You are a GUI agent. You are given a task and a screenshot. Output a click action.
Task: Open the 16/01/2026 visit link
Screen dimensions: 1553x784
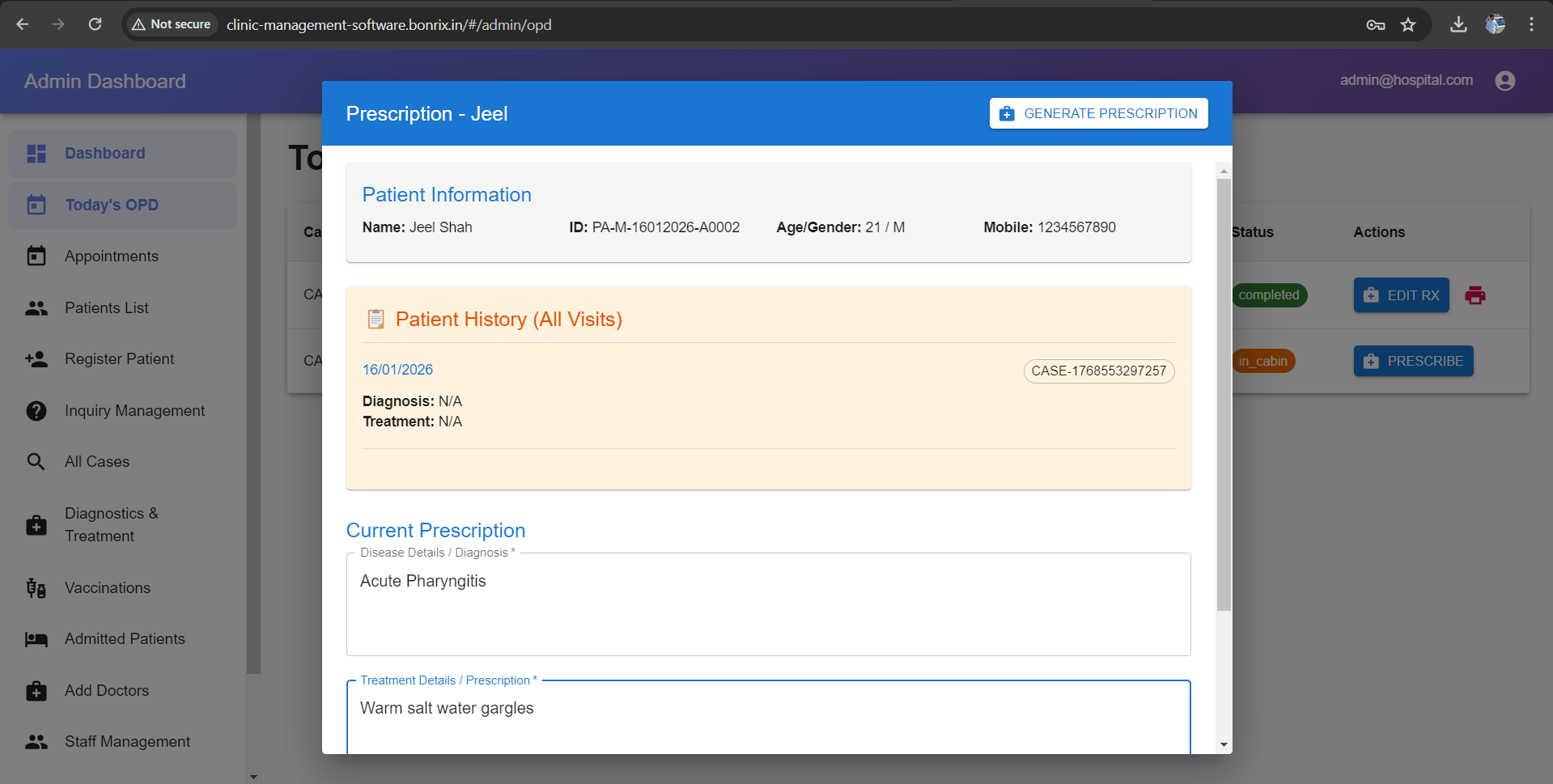pos(397,369)
